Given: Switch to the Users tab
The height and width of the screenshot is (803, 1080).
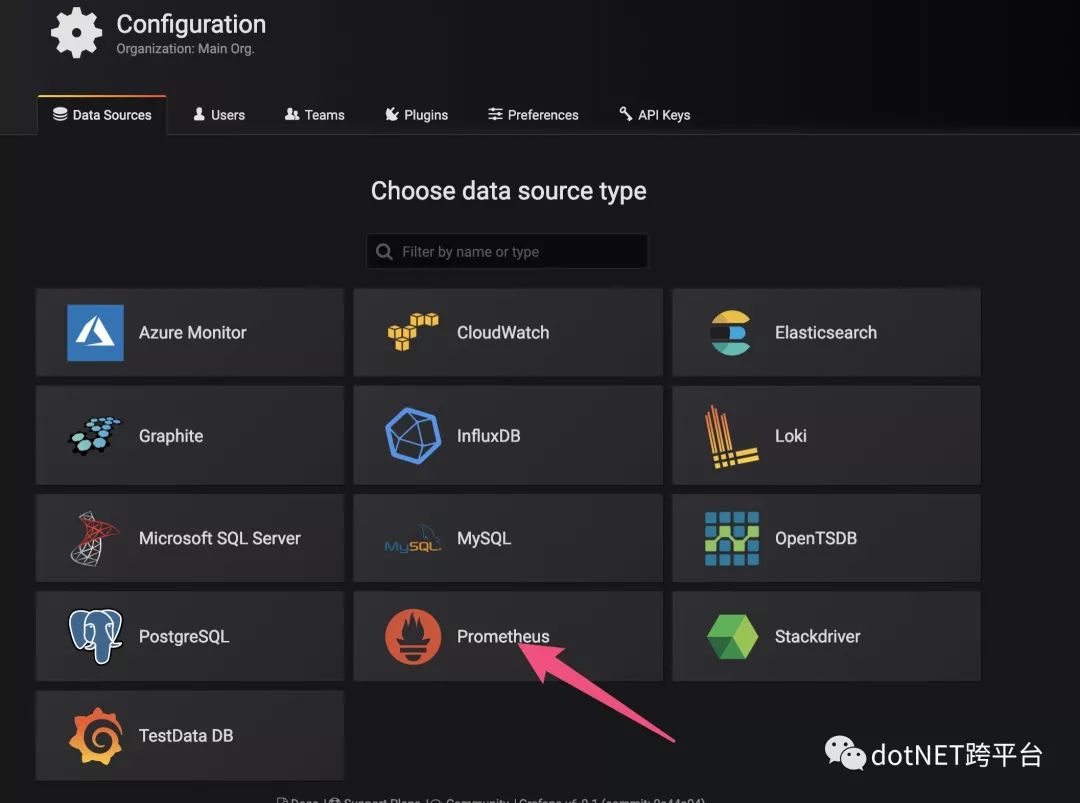Looking at the screenshot, I should click(219, 115).
